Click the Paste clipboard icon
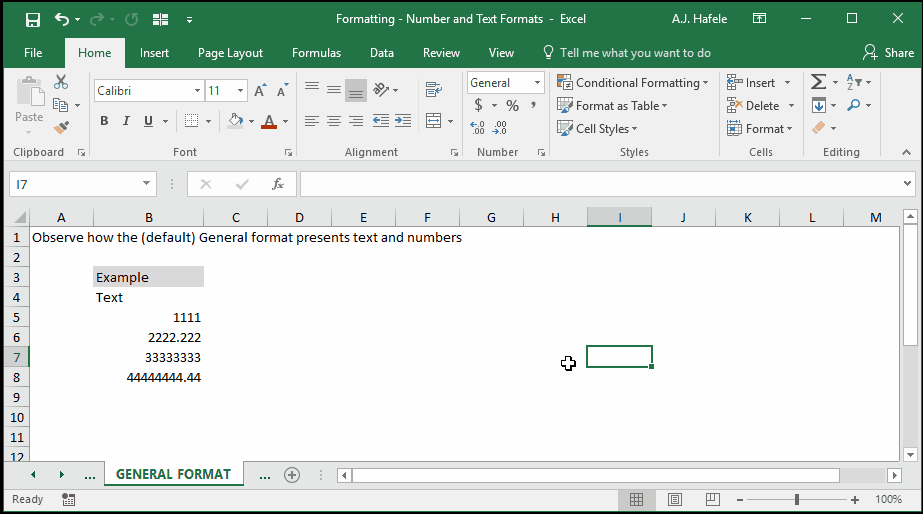Image resolution: width=923 pixels, height=514 pixels. [29, 93]
